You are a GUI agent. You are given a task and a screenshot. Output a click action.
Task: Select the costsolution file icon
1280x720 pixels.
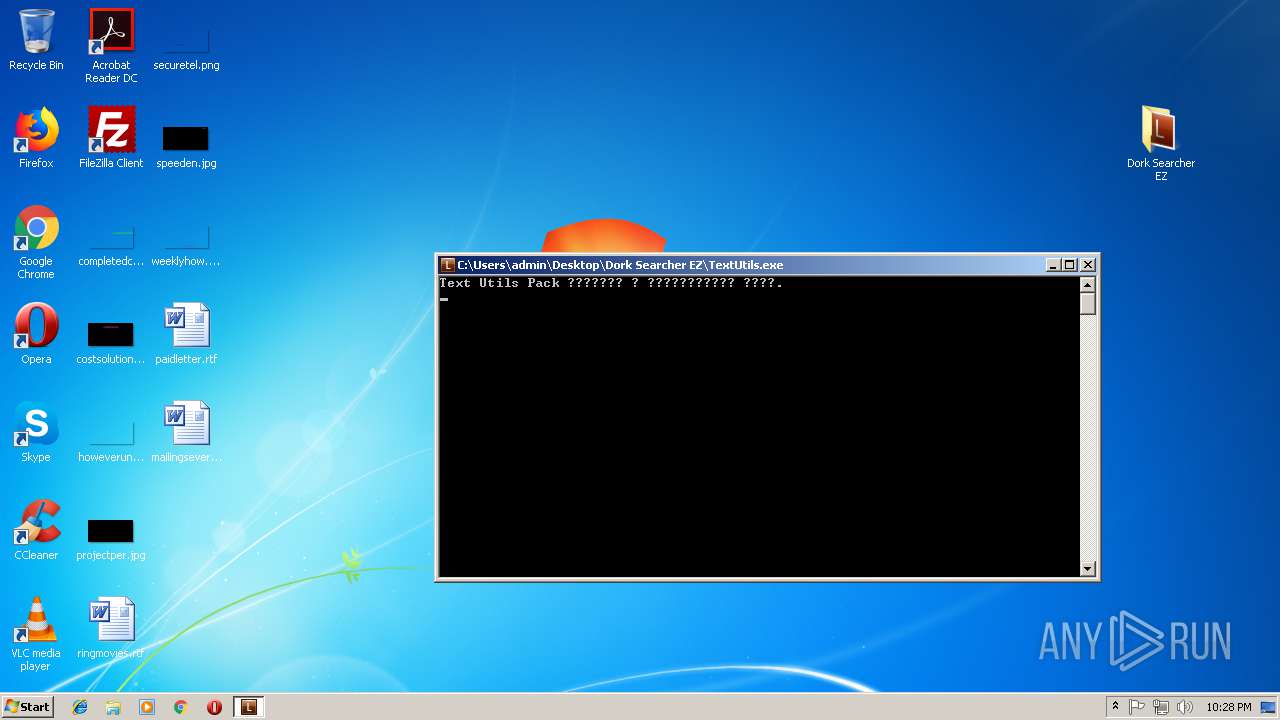pos(111,342)
